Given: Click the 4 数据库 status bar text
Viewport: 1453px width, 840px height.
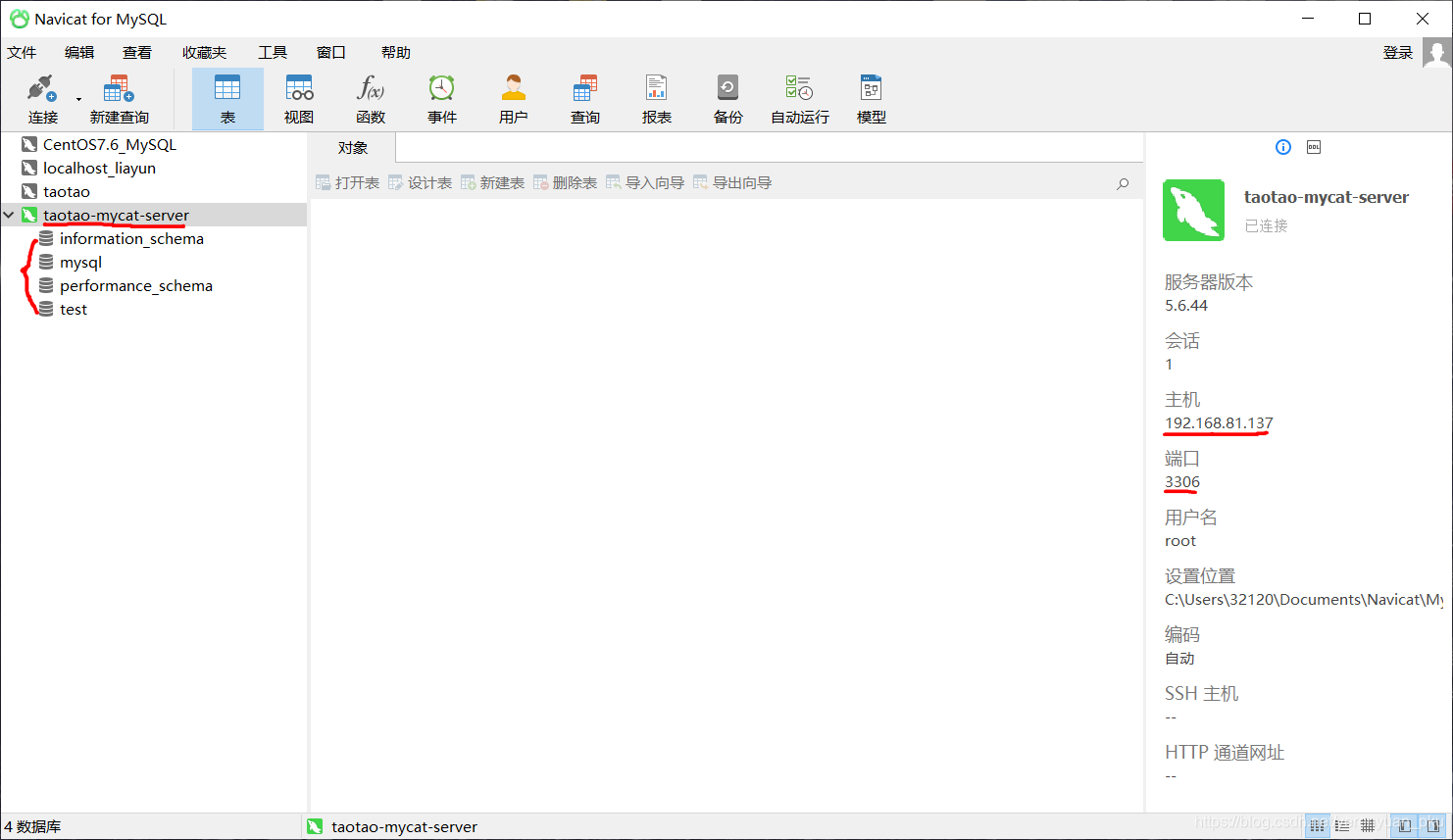Looking at the screenshot, I should (32, 826).
